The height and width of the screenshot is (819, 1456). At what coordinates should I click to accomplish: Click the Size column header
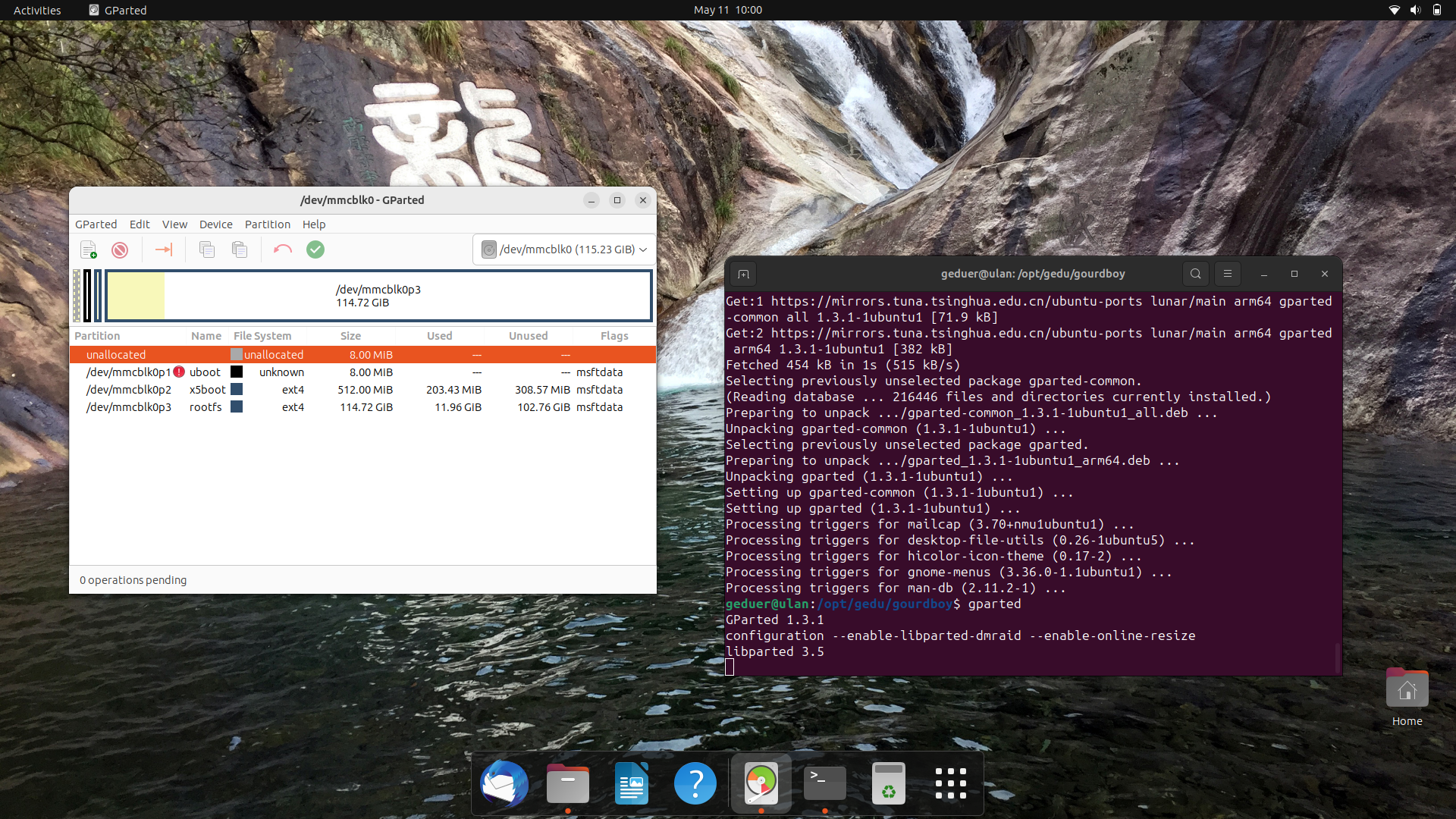(x=350, y=336)
